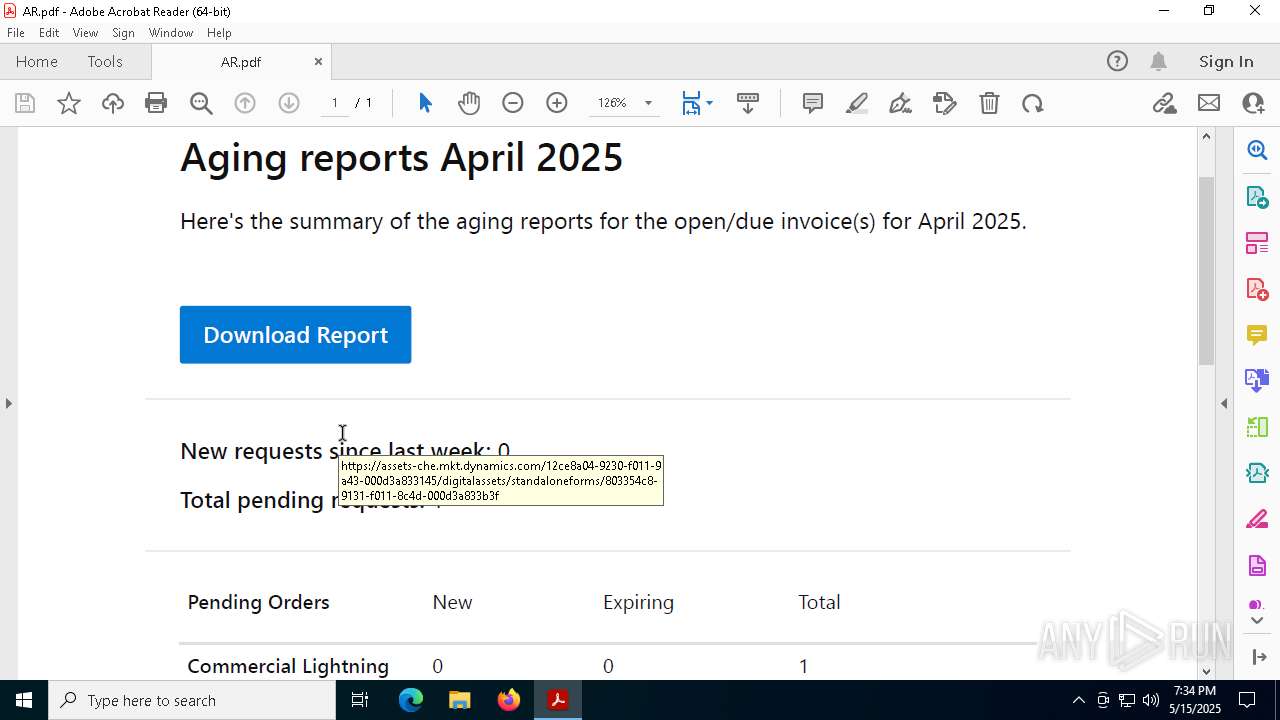Click the scrolling mode toolbar icon
Screen dimensions: 1280x720
pos(748,103)
